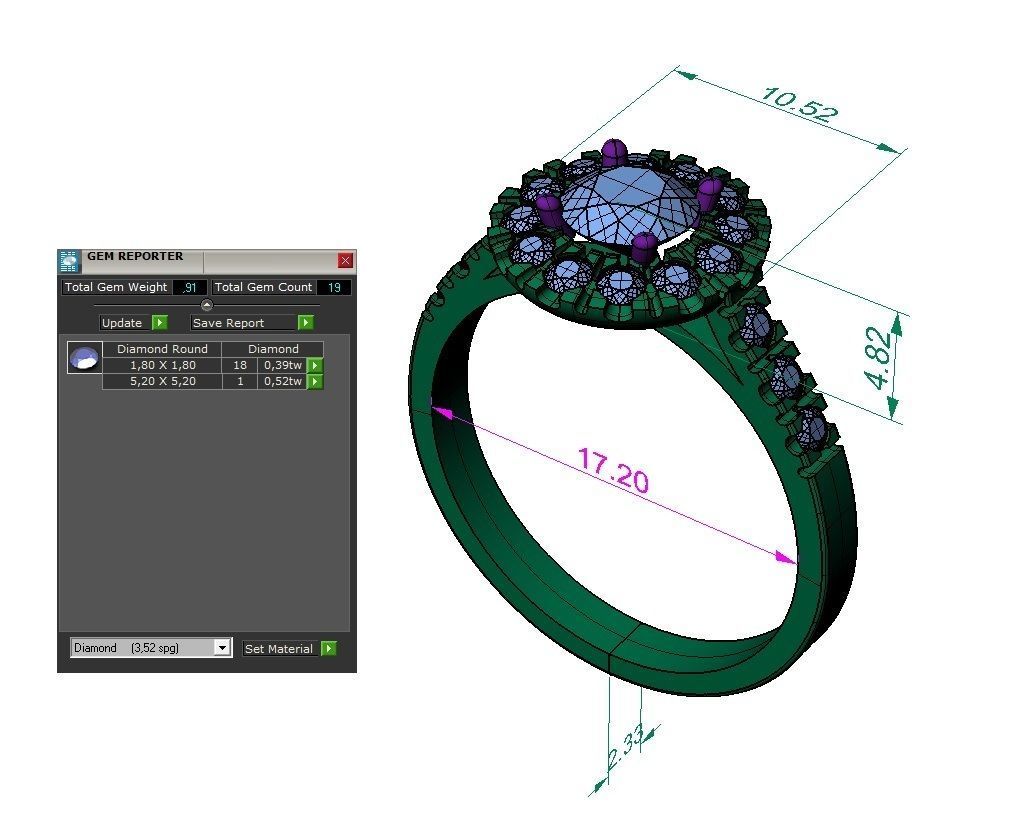The image size is (1022, 824).
Task: Click the Gem Reporter app icon in title bar
Action: (68, 261)
